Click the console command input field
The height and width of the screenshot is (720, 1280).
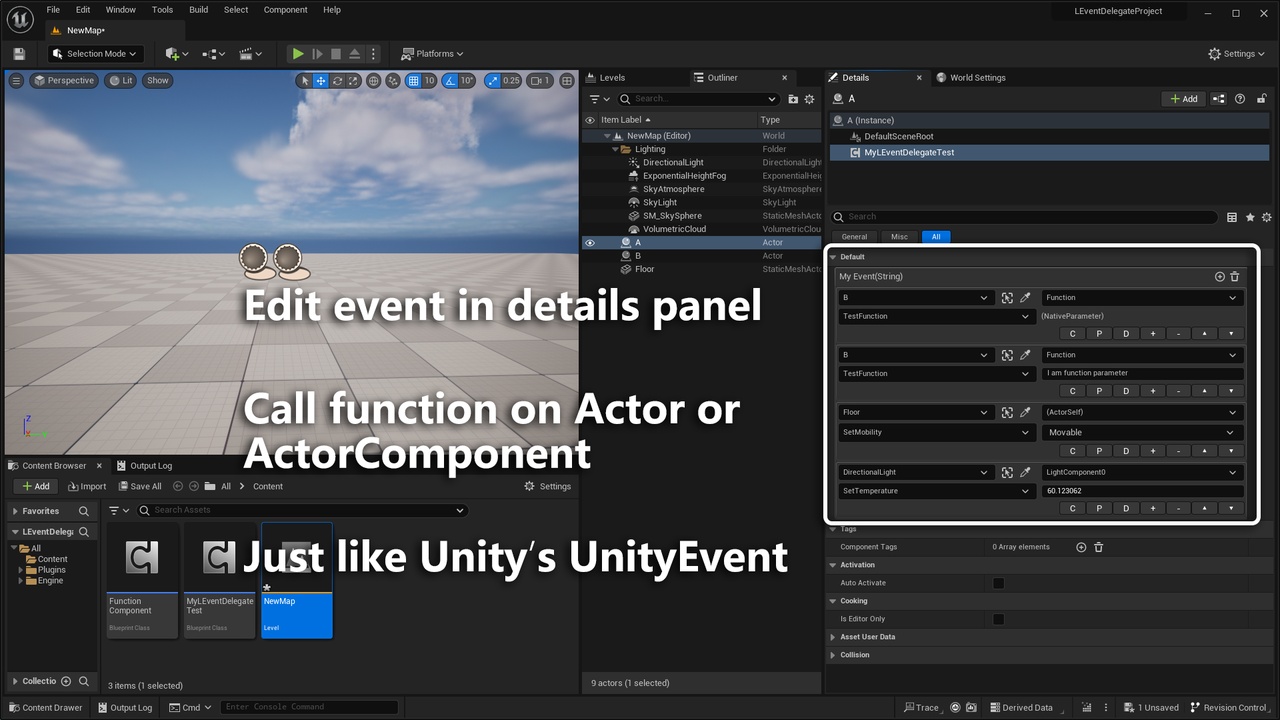coord(309,707)
